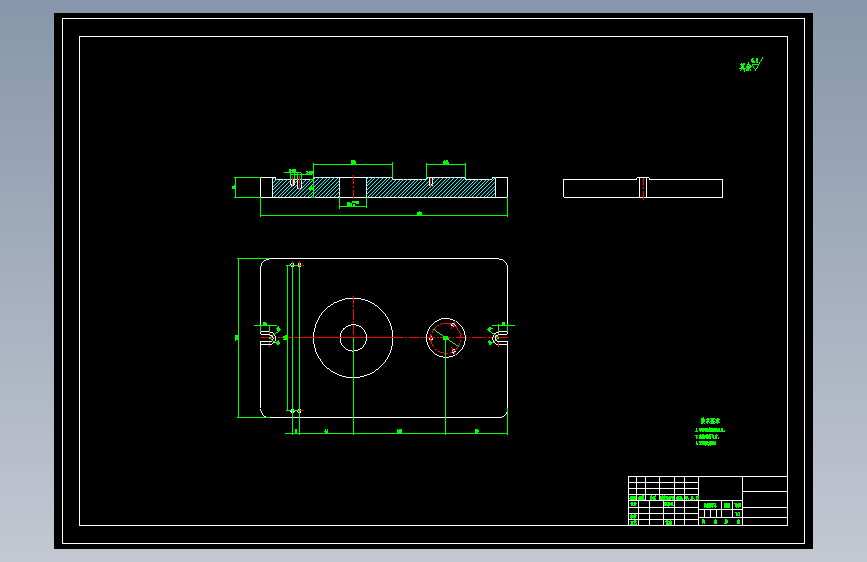Select the bolt-hole circle with red pitch circle
This screenshot has height=562, width=867.
(446, 337)
